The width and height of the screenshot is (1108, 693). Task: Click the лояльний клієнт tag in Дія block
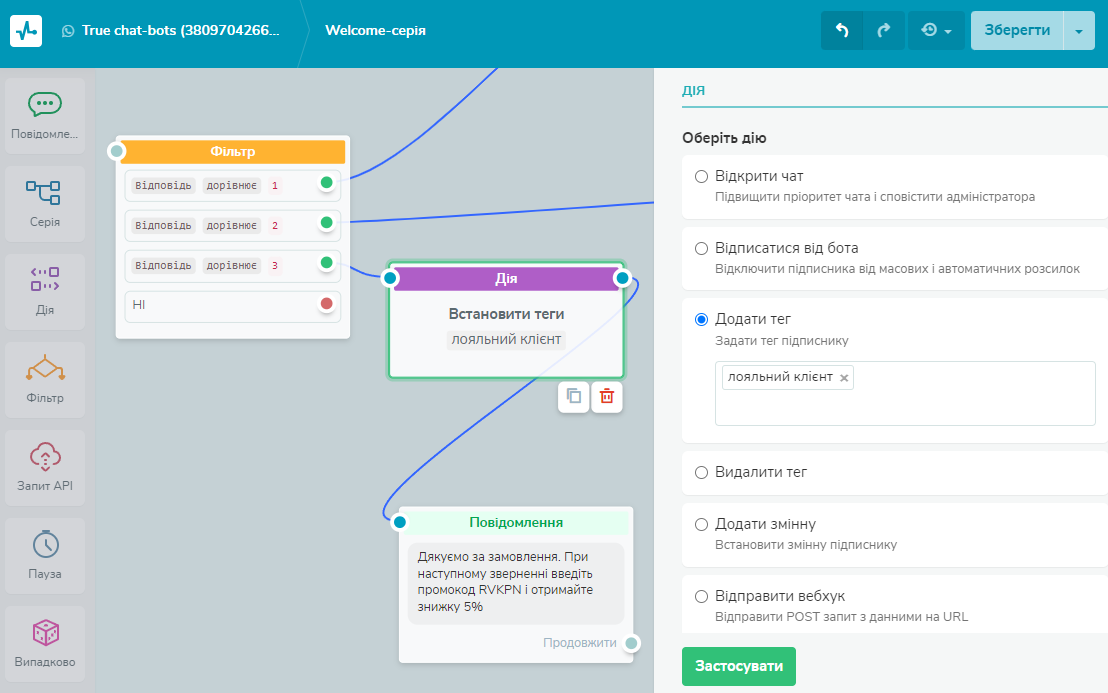(x=506, y=340)
